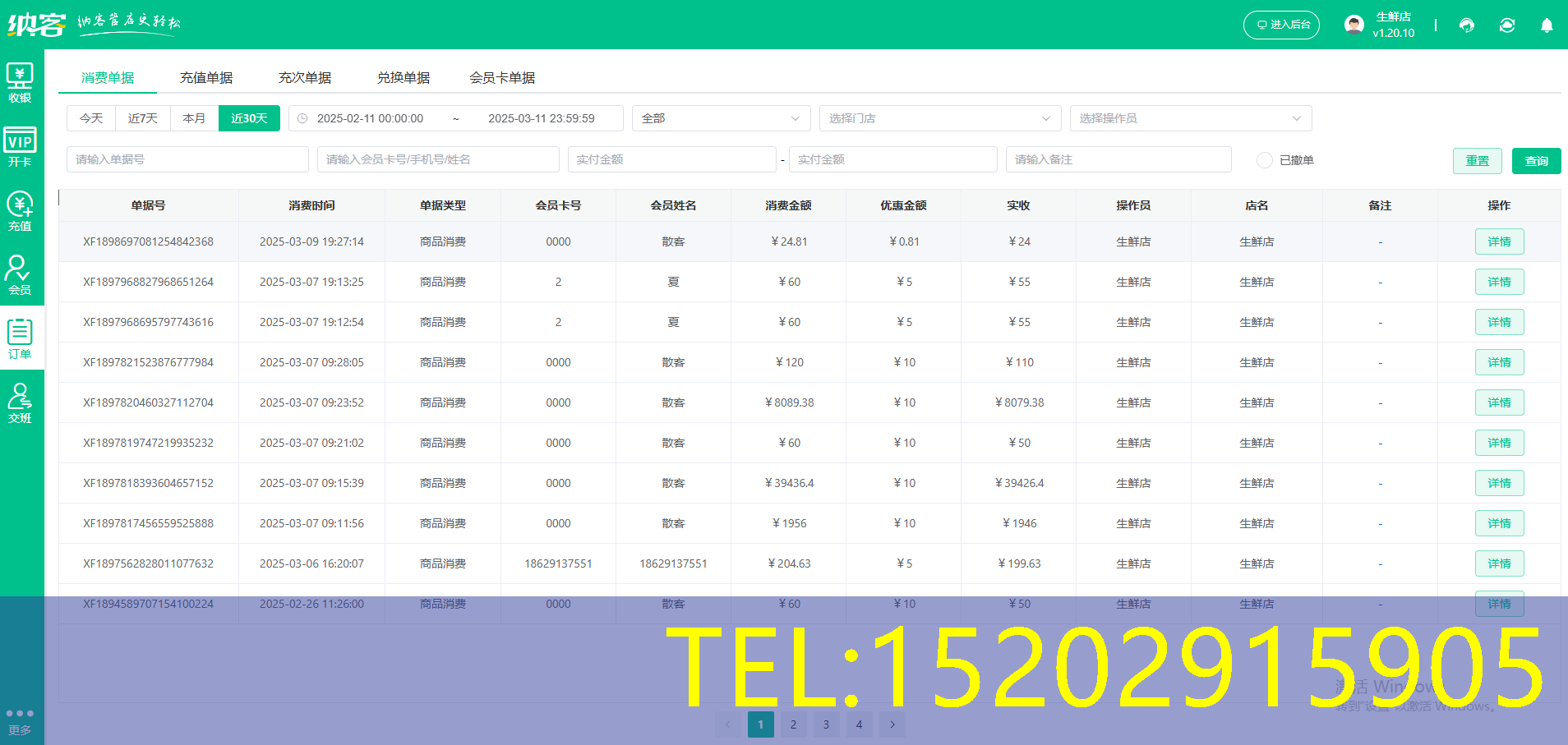The height and width of the screenshot is (745, 1568).
Task: Click the 生鲜店 account name in header
Action: (x=1394, y=16)
